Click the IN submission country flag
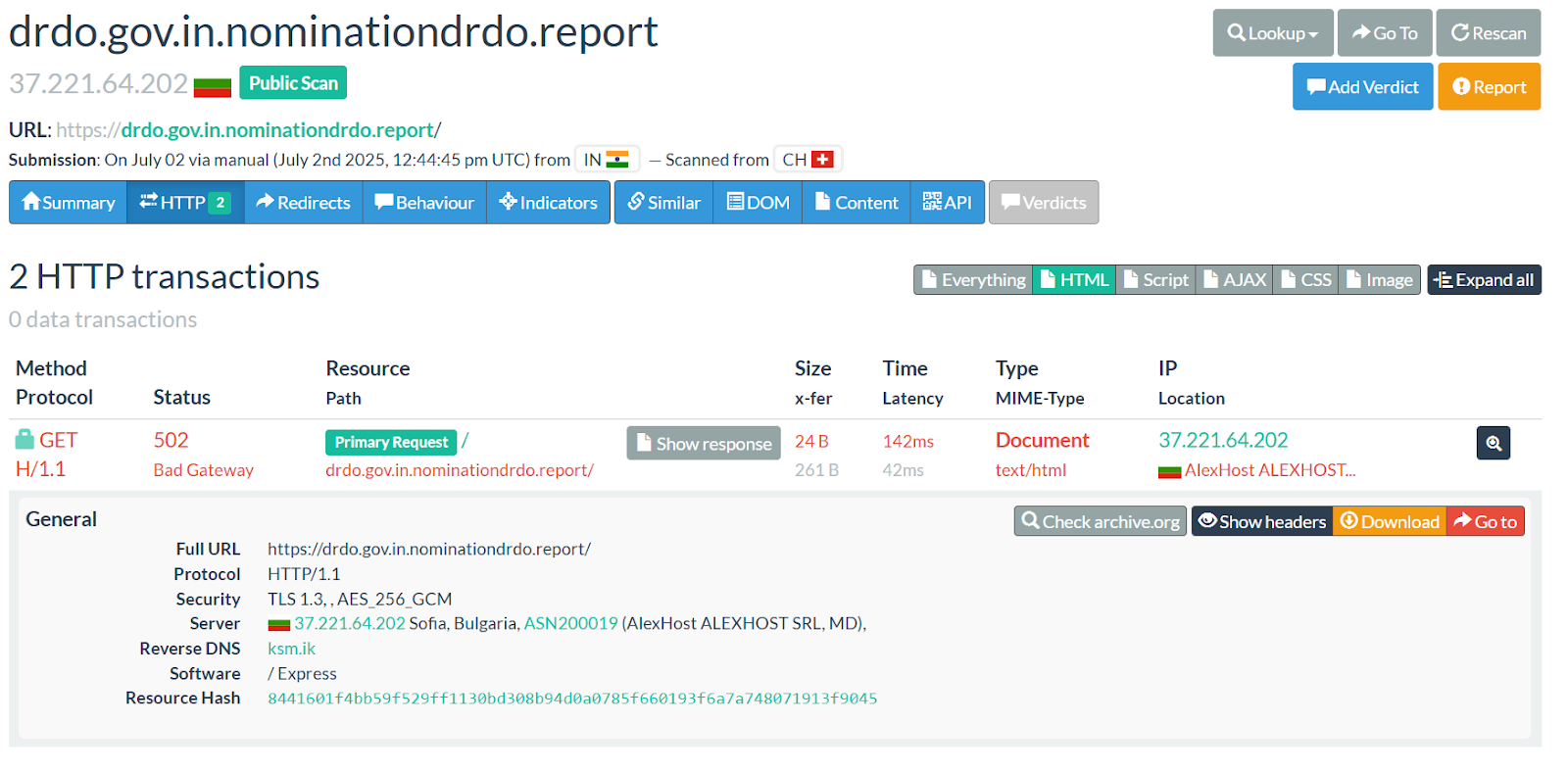The width and height of the screenshot is (1568, 772). coord(617,160)
